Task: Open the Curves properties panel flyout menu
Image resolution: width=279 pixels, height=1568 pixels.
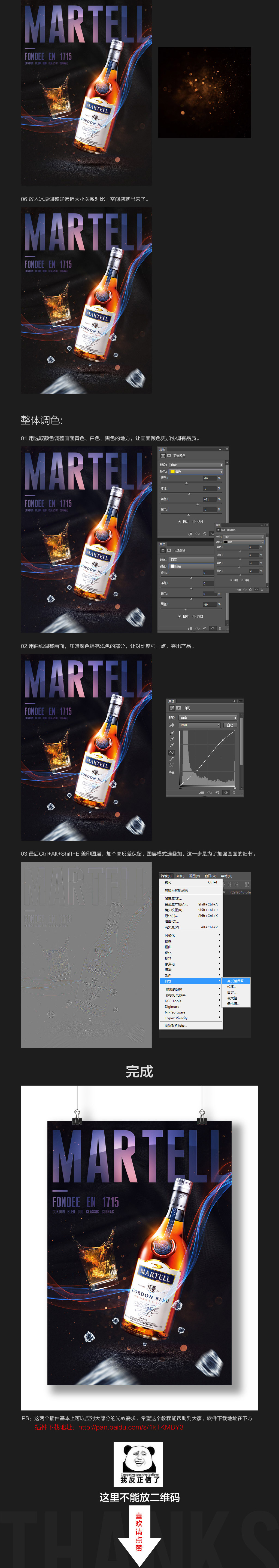Action: (241, 701)
